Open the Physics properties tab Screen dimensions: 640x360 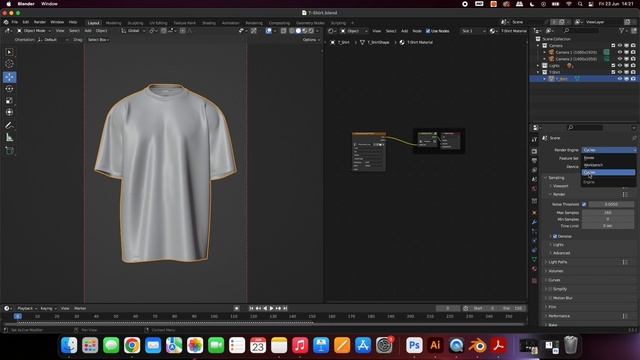pyautogui.click(x=534, y=241)
